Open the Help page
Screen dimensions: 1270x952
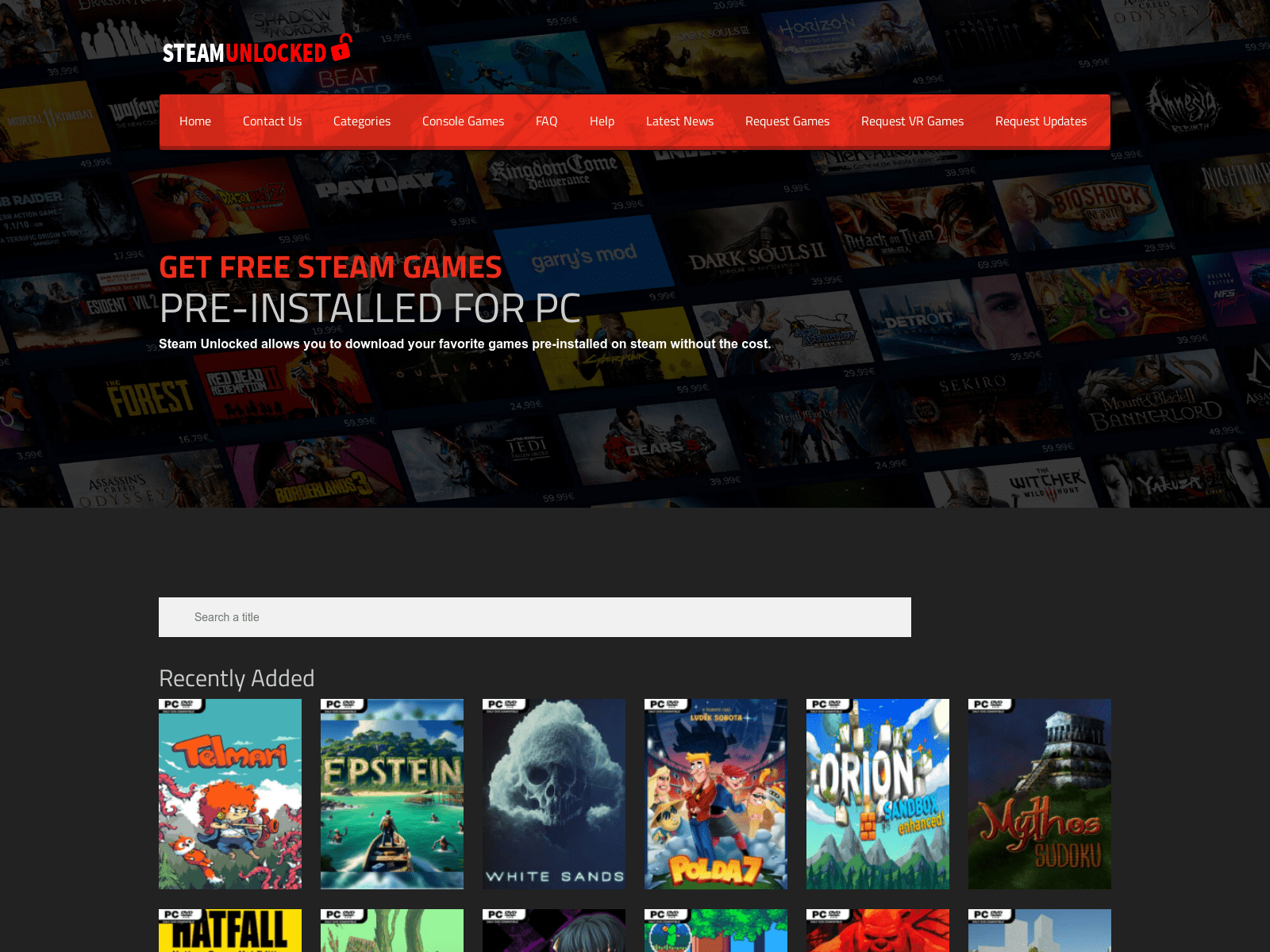pyautogui.click(x=602, y=121)
